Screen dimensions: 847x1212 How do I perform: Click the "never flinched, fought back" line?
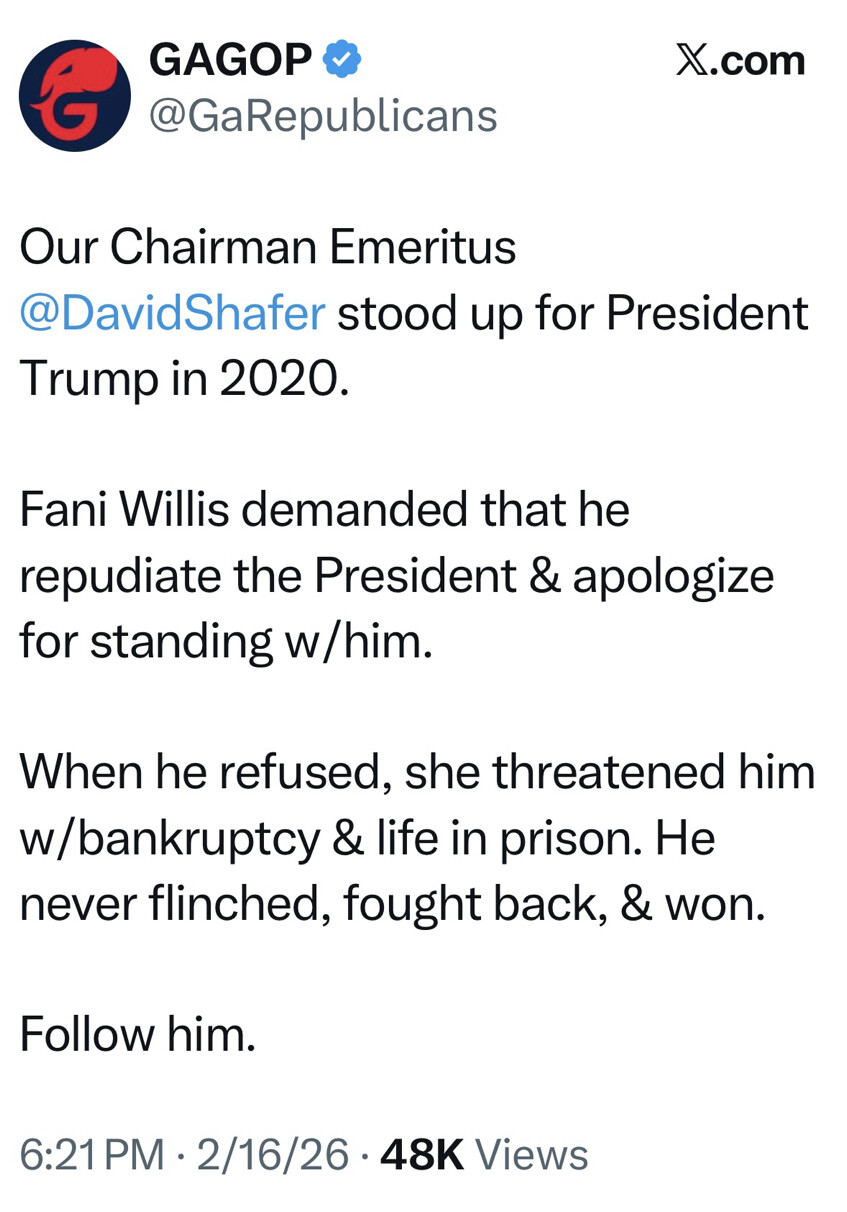pyautogui.click(x=392, y=903)
